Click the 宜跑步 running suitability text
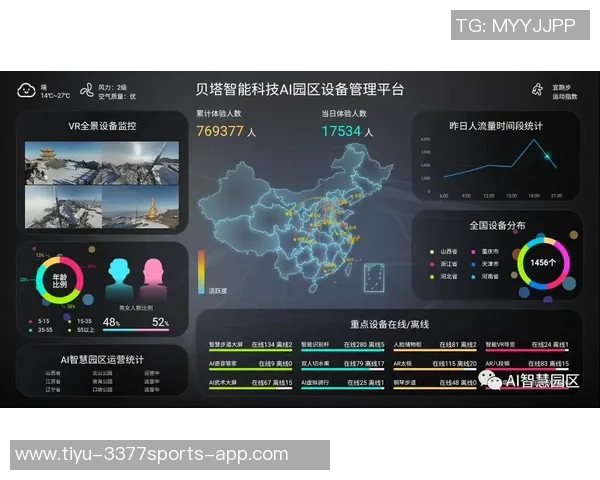This screenshot has width=600, height=480. 562,88
